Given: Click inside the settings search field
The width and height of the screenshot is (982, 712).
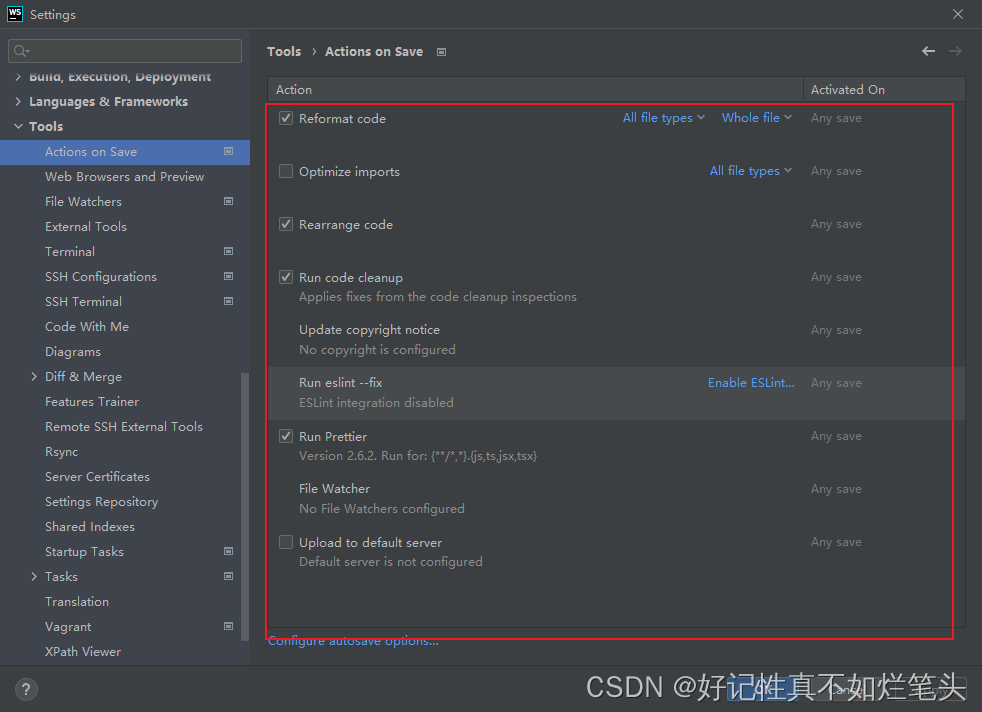Looking at the screenshot, I should click(125, 51).
